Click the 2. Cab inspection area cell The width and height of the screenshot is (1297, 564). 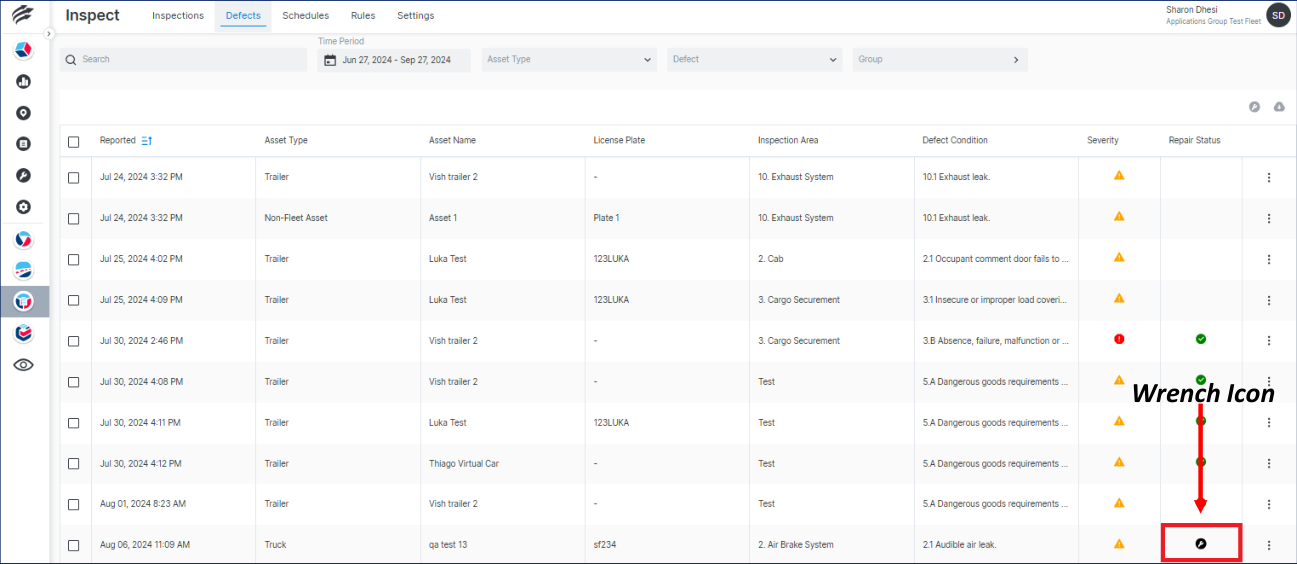coord(771,259)
